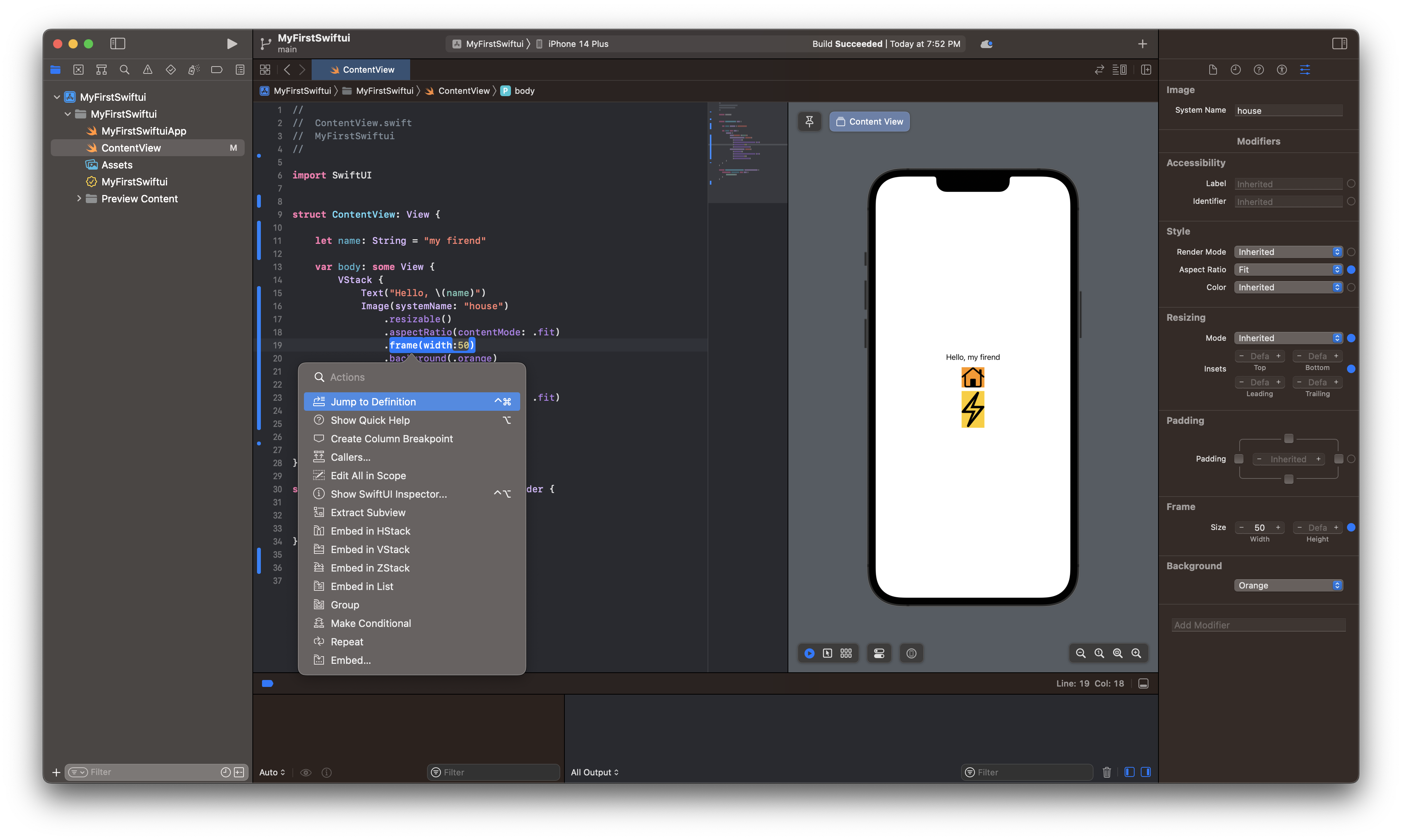Open the Aspect Ratio dropdown
1402x840 pixels.
pos(1288,270)
